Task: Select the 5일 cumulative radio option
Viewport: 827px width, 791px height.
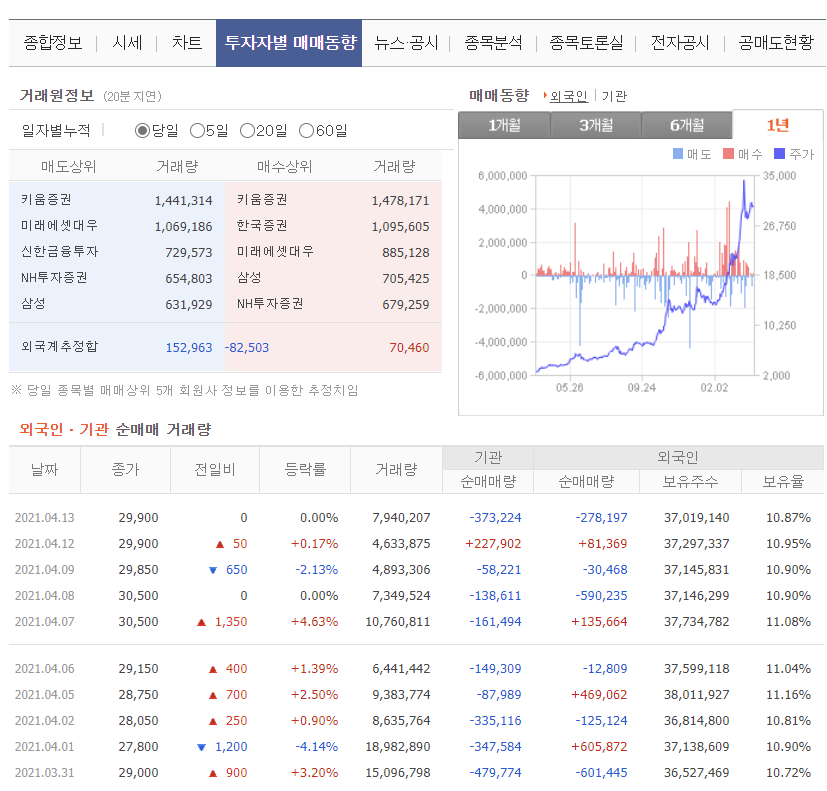Action: pyautogui.click(x=197, y=130)
